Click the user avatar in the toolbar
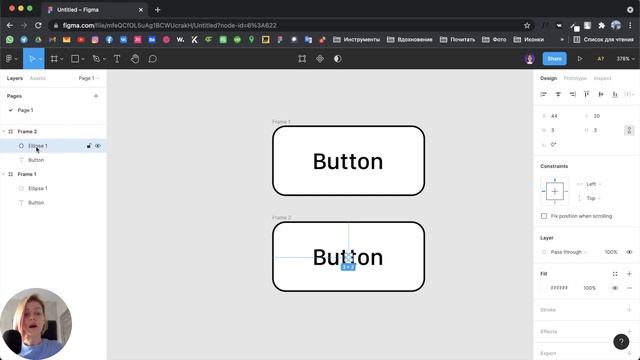Viewport: 640px width, 360px height. [x=529, y=59]
